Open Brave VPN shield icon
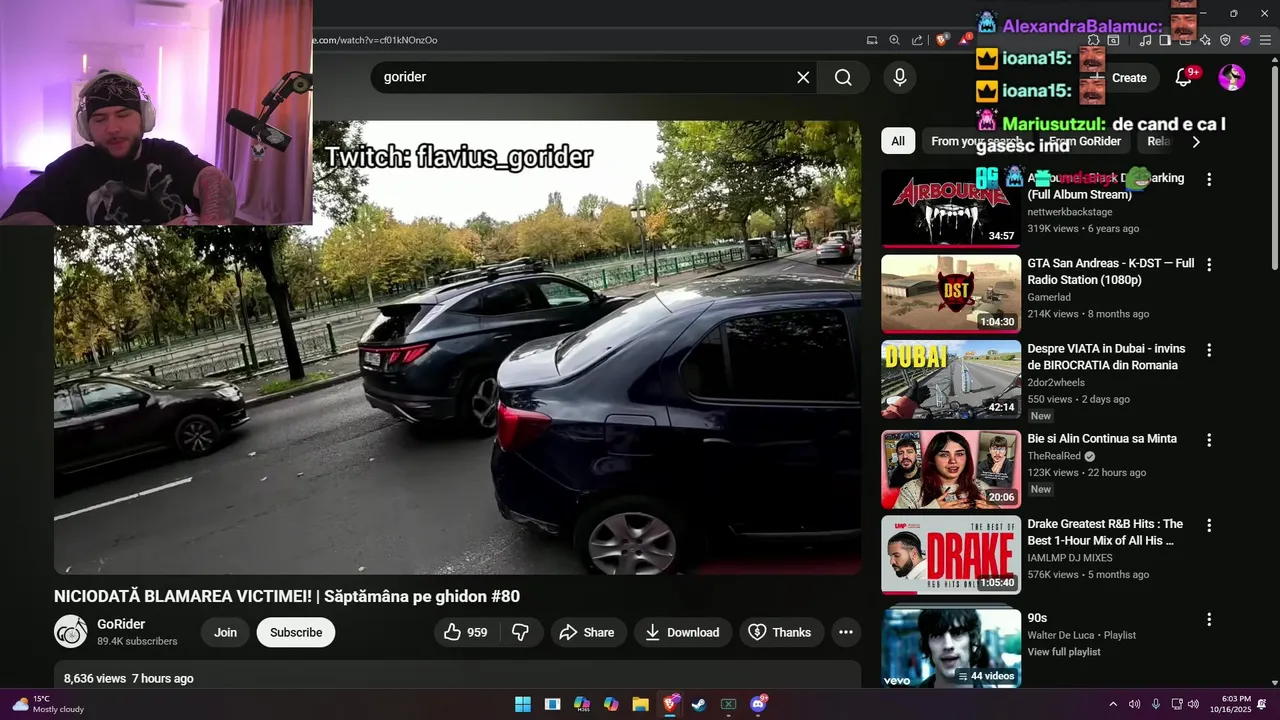1280x720 pixels. point(1225,40)
